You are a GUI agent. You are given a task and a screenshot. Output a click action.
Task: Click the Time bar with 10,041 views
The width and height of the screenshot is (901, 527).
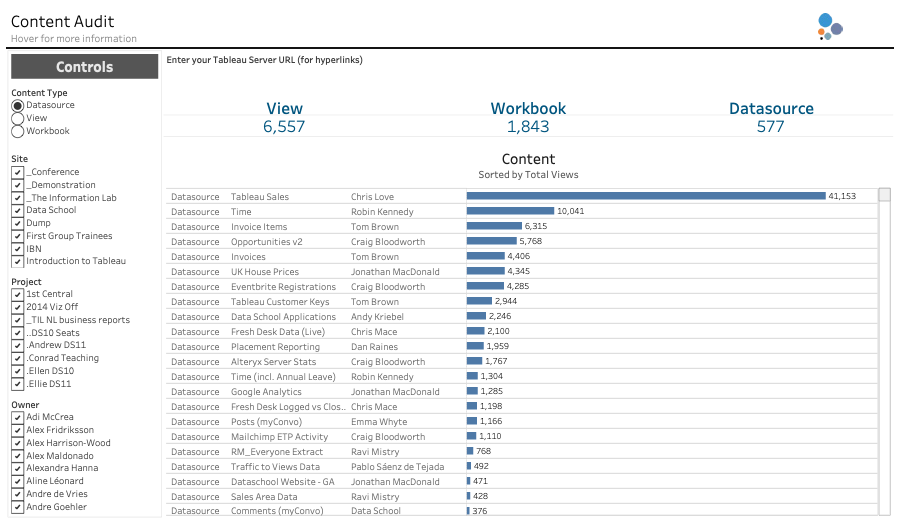(510, 211)
